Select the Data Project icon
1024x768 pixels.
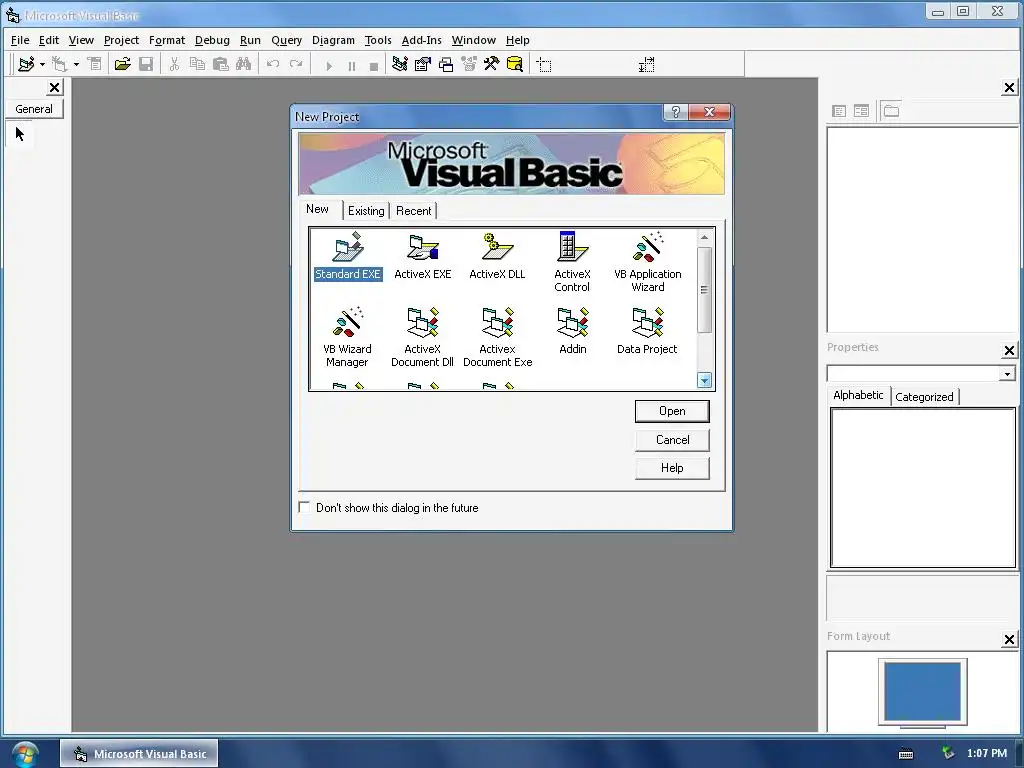point(647,331)
